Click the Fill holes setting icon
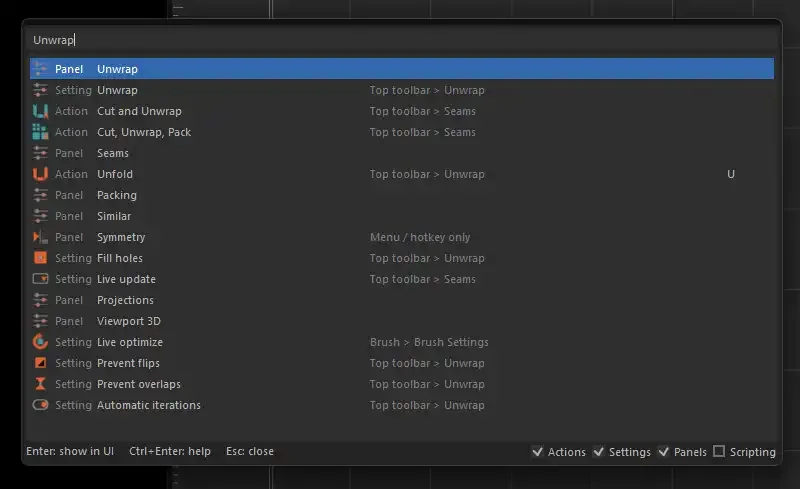Image resolution: width=800 pixels, height=489 pixels. [40, 258]
